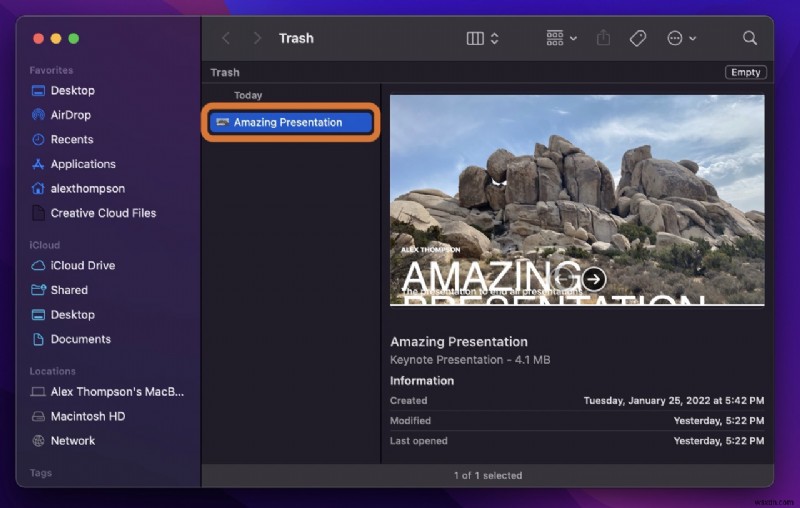Open Documents under iCloud
This screenshot has height=508, width=800.
click(x=80, y=339)
